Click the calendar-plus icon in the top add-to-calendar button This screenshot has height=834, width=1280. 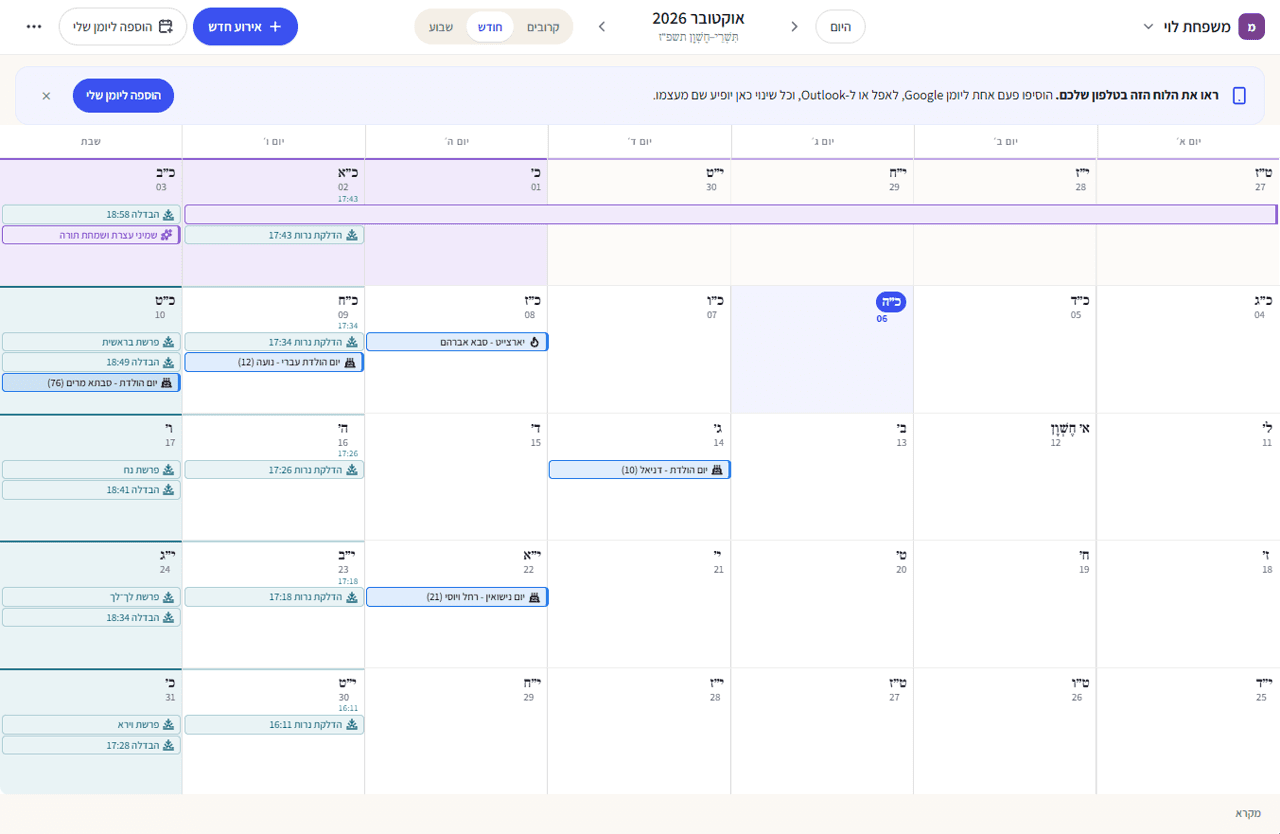point(166,26)
